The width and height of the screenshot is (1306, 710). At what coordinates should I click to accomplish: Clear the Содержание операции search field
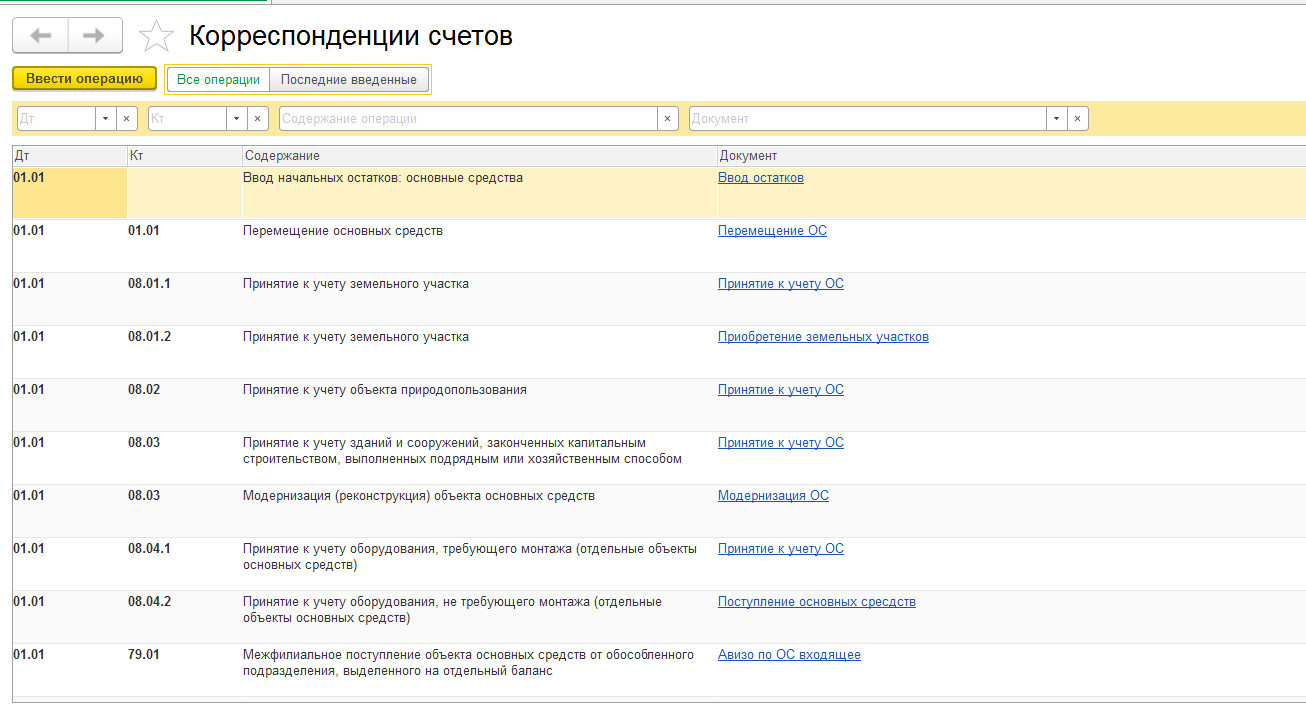coord(668,119)
